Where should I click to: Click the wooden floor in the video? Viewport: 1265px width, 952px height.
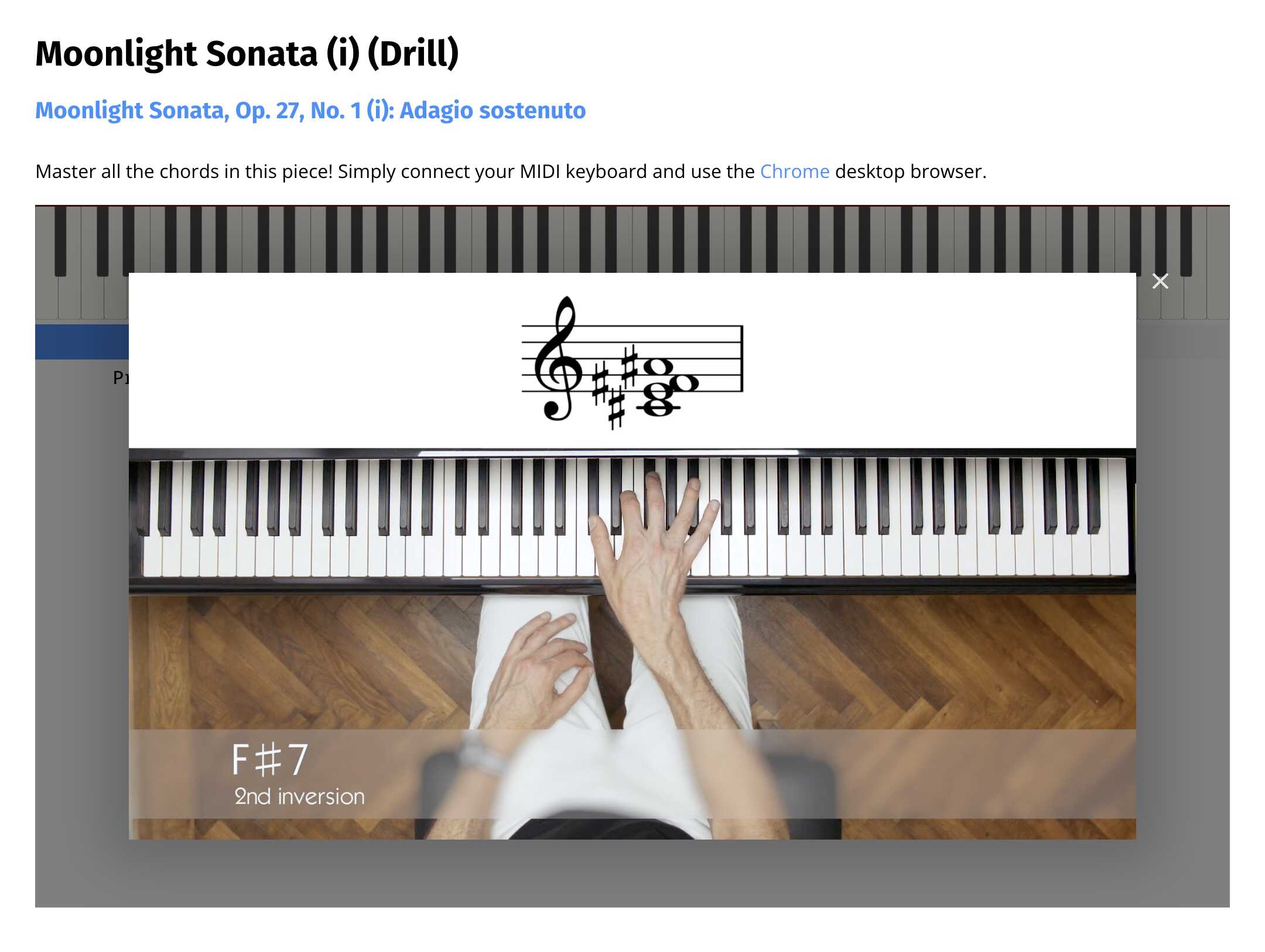(937, 662)
